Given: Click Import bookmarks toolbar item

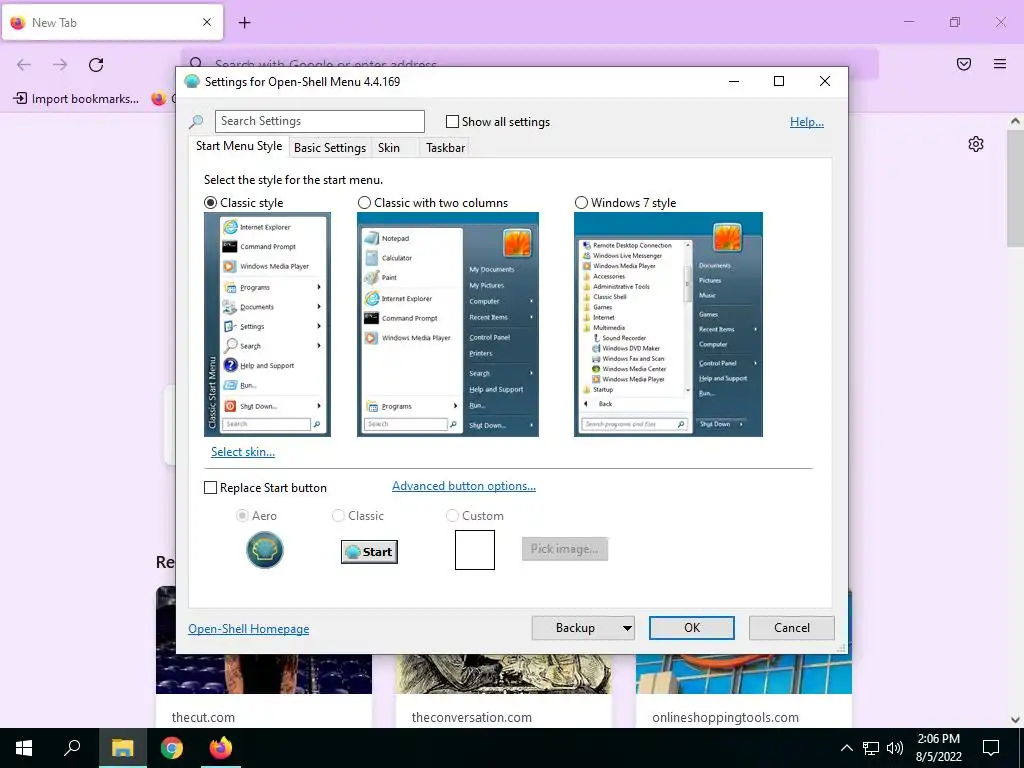Looking at the screenshot, I should tap(76, 99).
